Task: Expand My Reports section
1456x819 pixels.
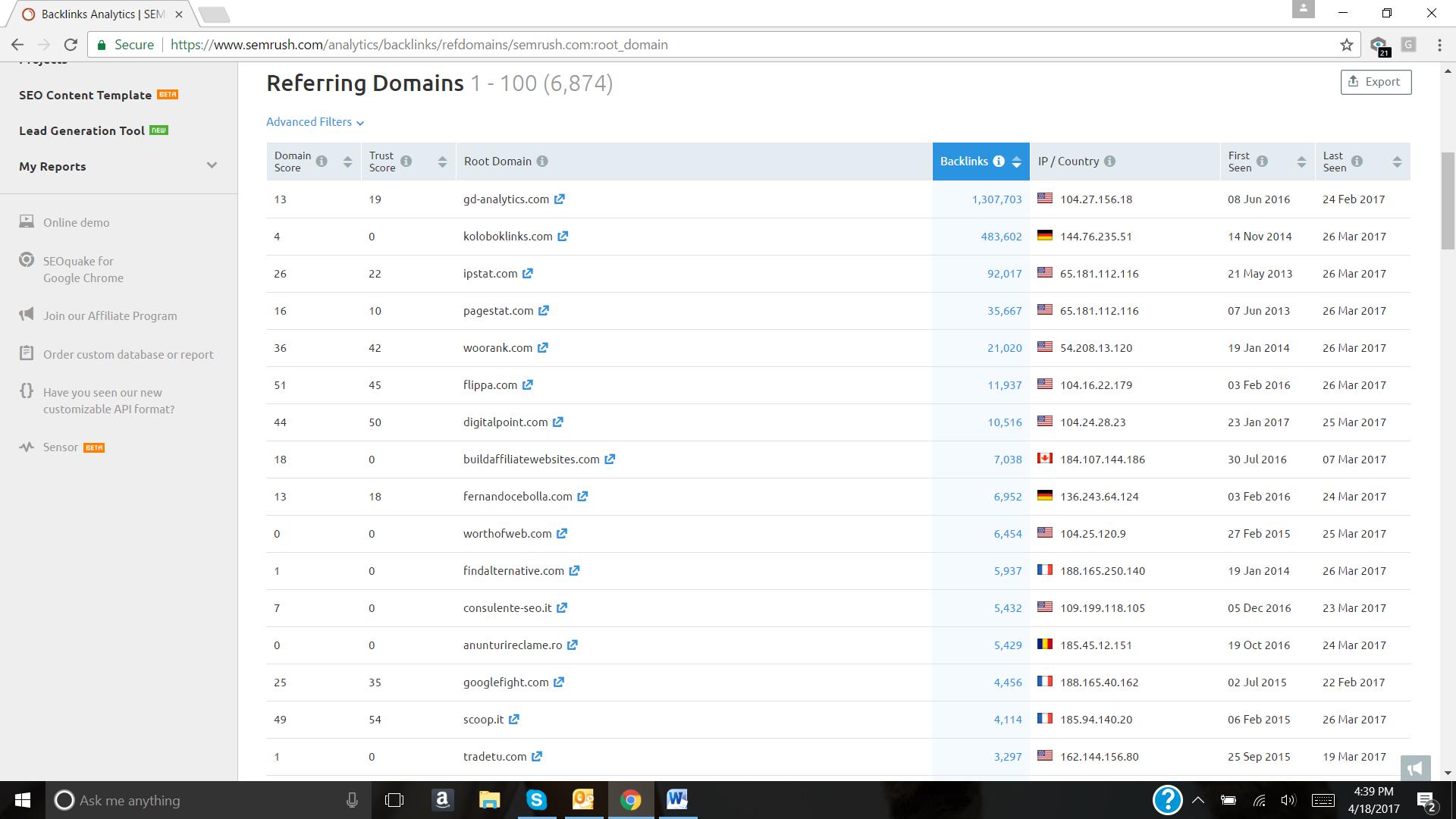Action: click(x=118, y=166)
